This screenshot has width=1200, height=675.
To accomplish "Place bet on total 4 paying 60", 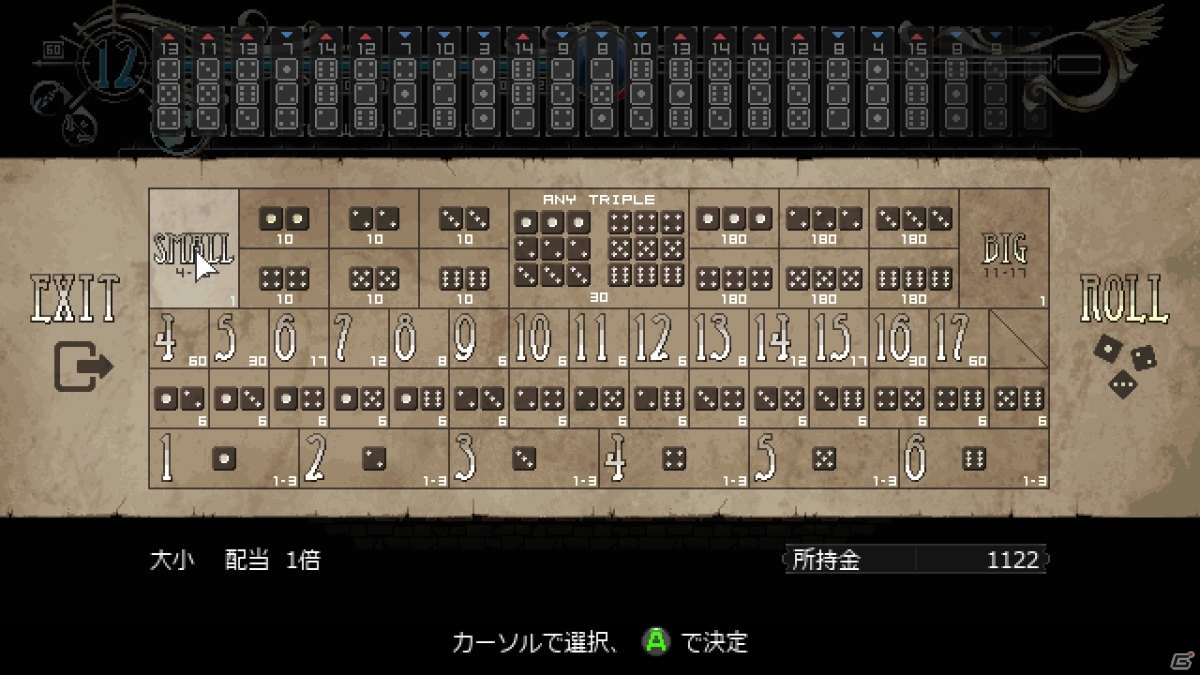I will pos(179,338).
